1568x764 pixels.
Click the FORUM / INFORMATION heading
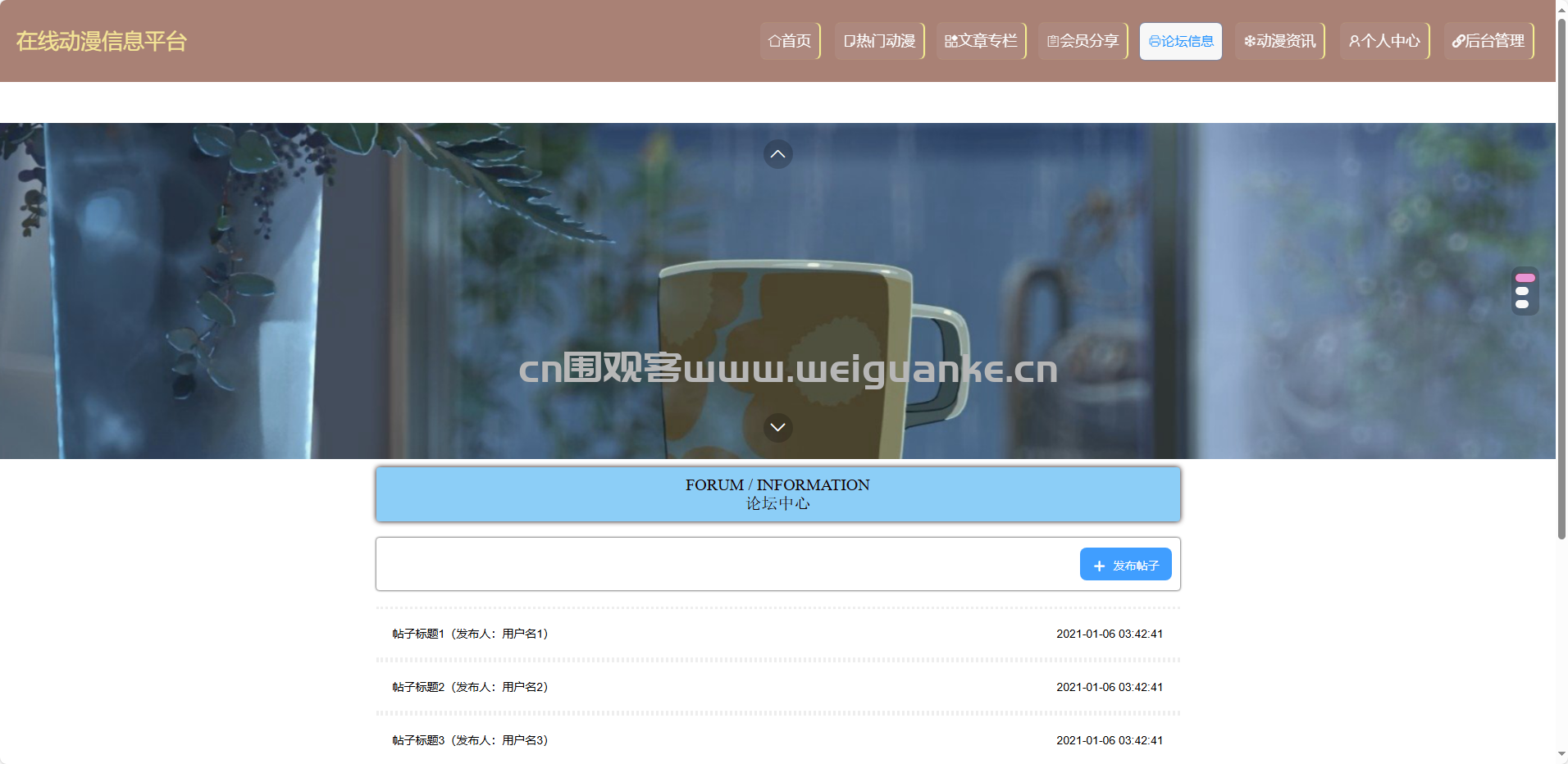coord(777,485)
